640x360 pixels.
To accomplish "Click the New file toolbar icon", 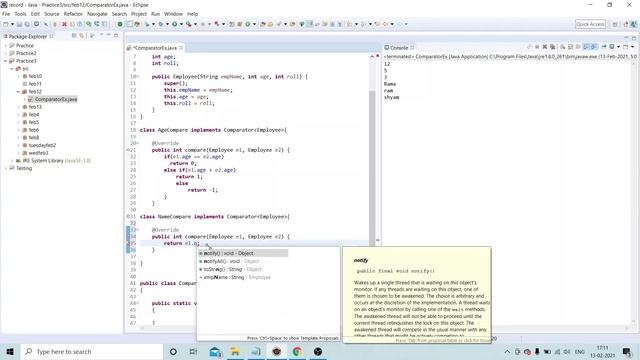I will (x=6, y=24).
